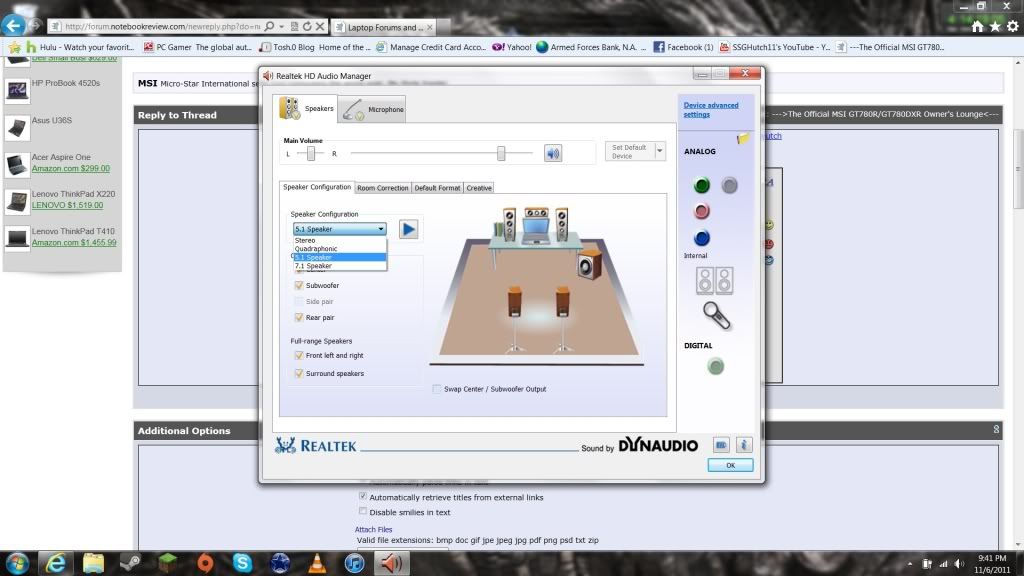Image resolution: width=1024 pixels, height=576 pixels.
Task: Click the front right speaker in diagram
Action: coord(562,224)
